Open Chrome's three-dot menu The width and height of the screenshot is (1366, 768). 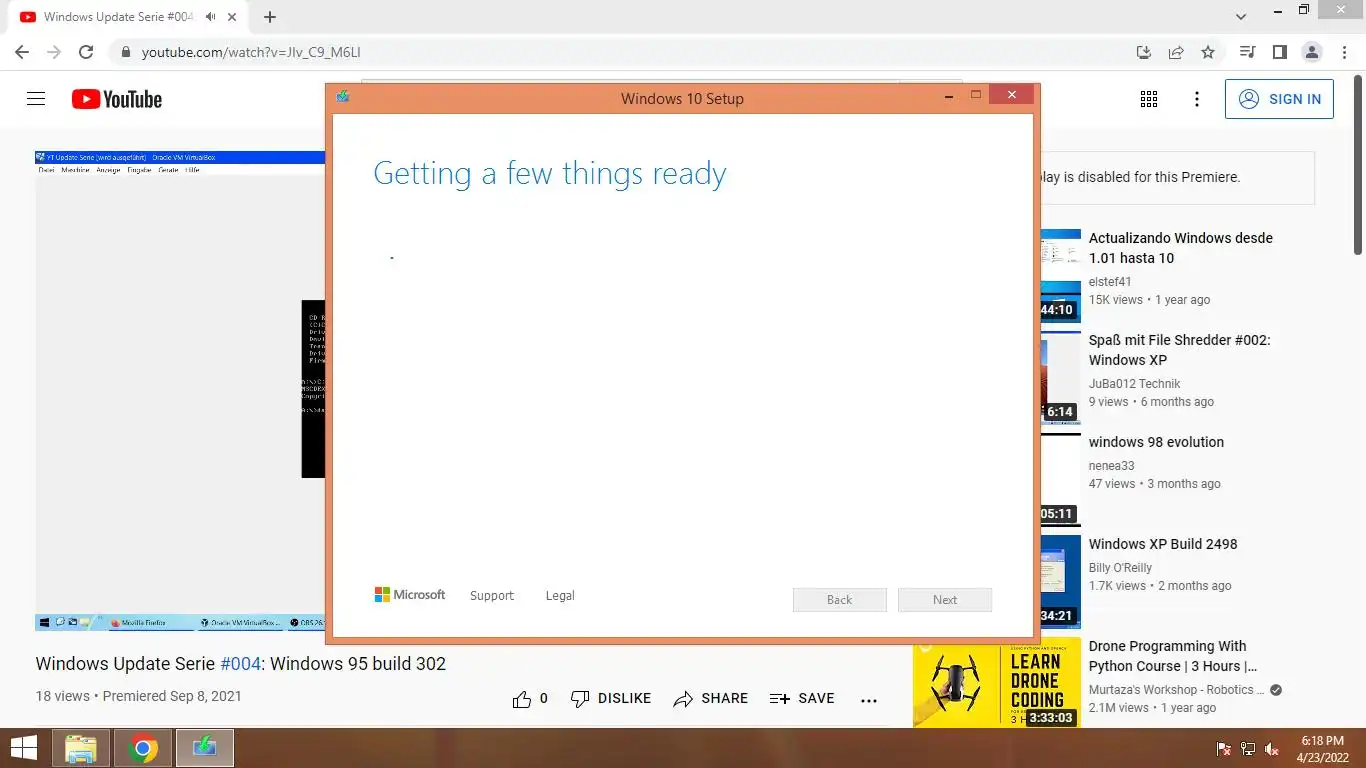coord(1343,52)
